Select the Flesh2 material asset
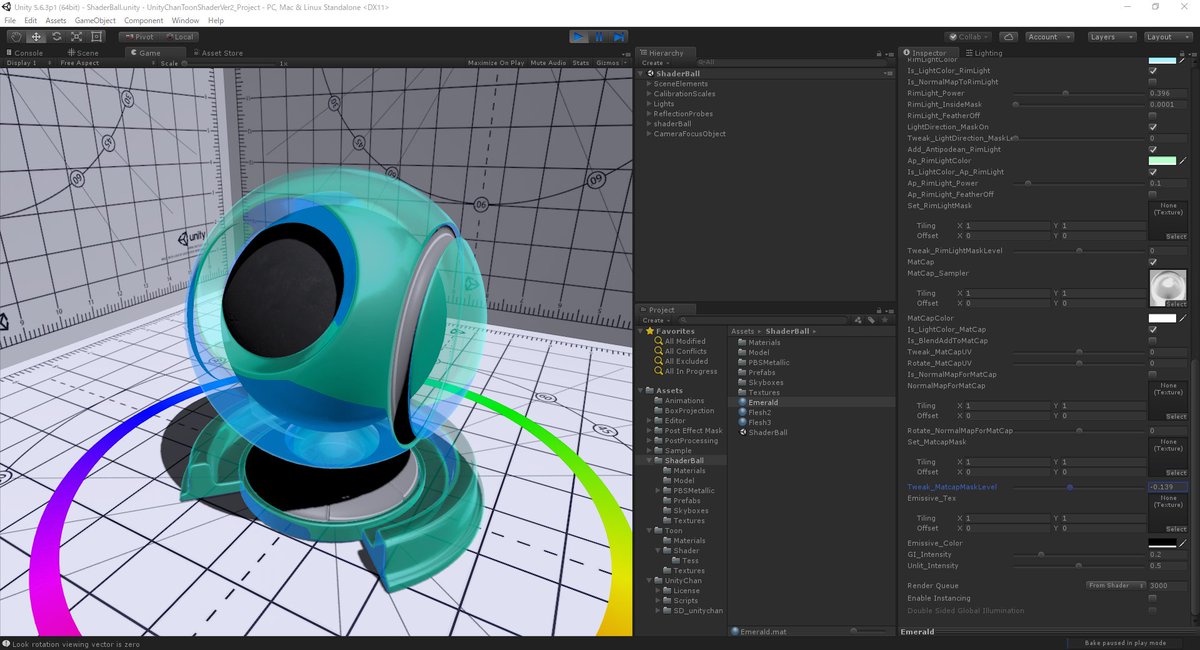This screenshot has width=1200, height=650. click(759, 412)
